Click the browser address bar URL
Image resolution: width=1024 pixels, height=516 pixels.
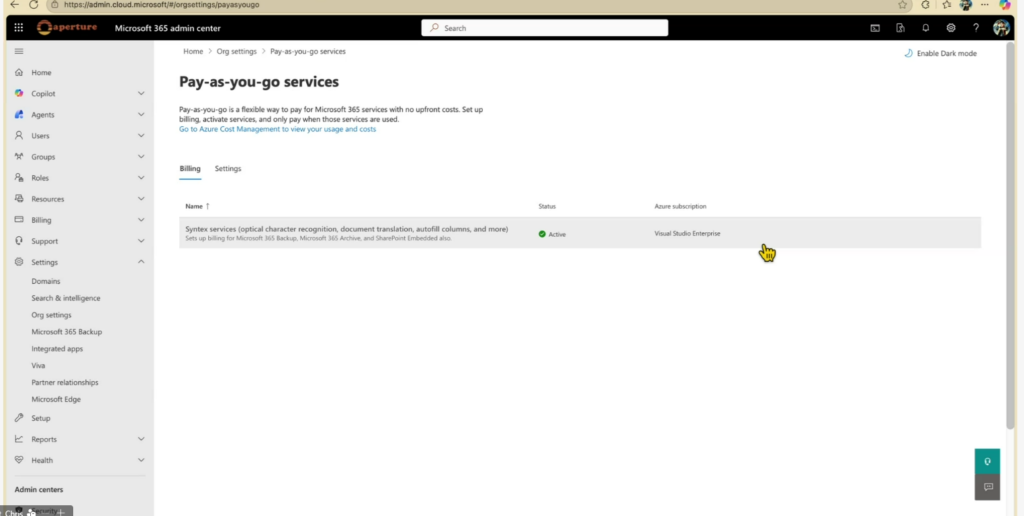161,4
